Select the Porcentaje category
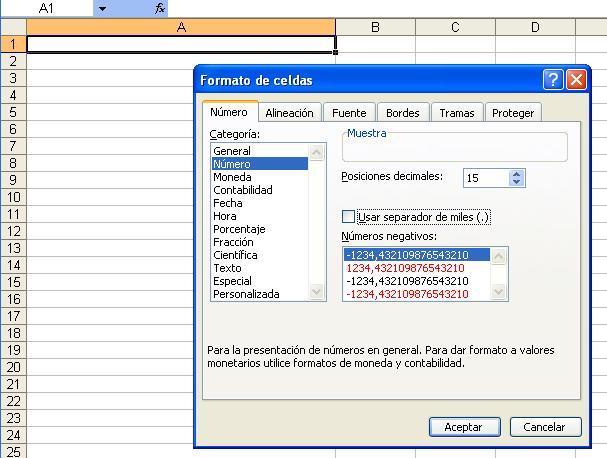607x458 pixels. pyautogui.click(x=239, y=229)
